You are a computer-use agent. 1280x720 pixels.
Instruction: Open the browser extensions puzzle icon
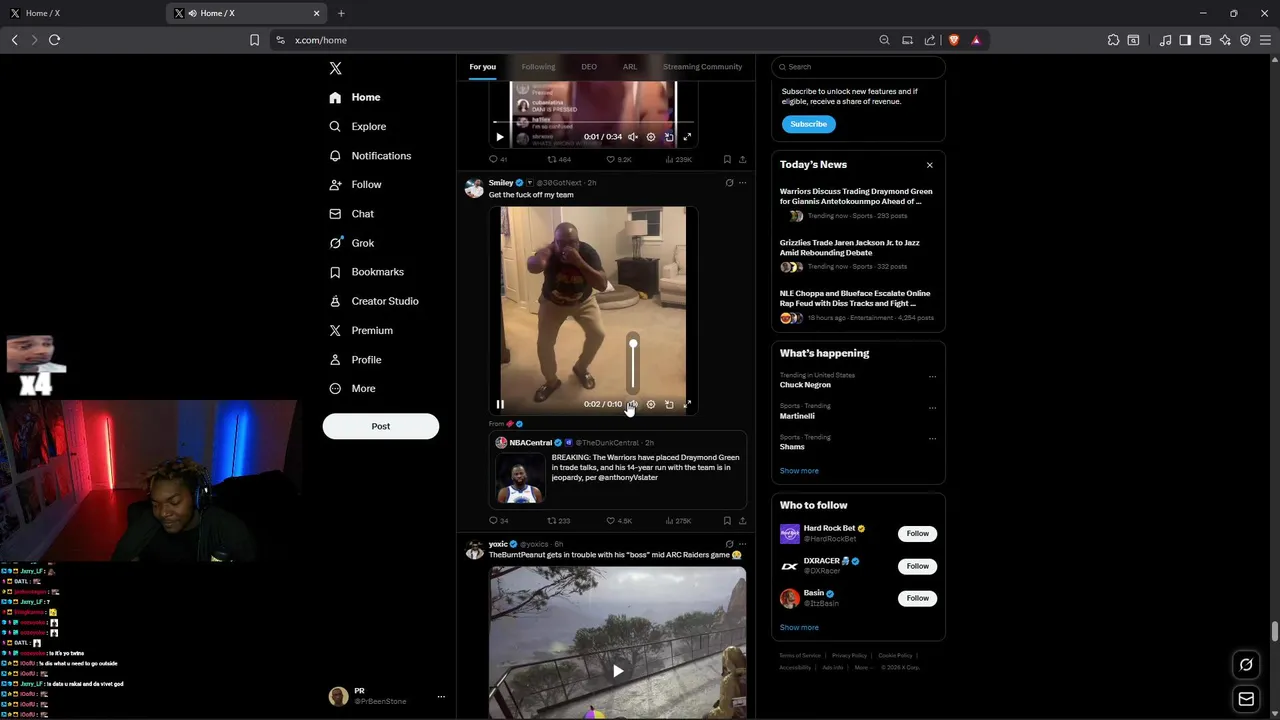pyautogui.click(x=1113, y=40)
